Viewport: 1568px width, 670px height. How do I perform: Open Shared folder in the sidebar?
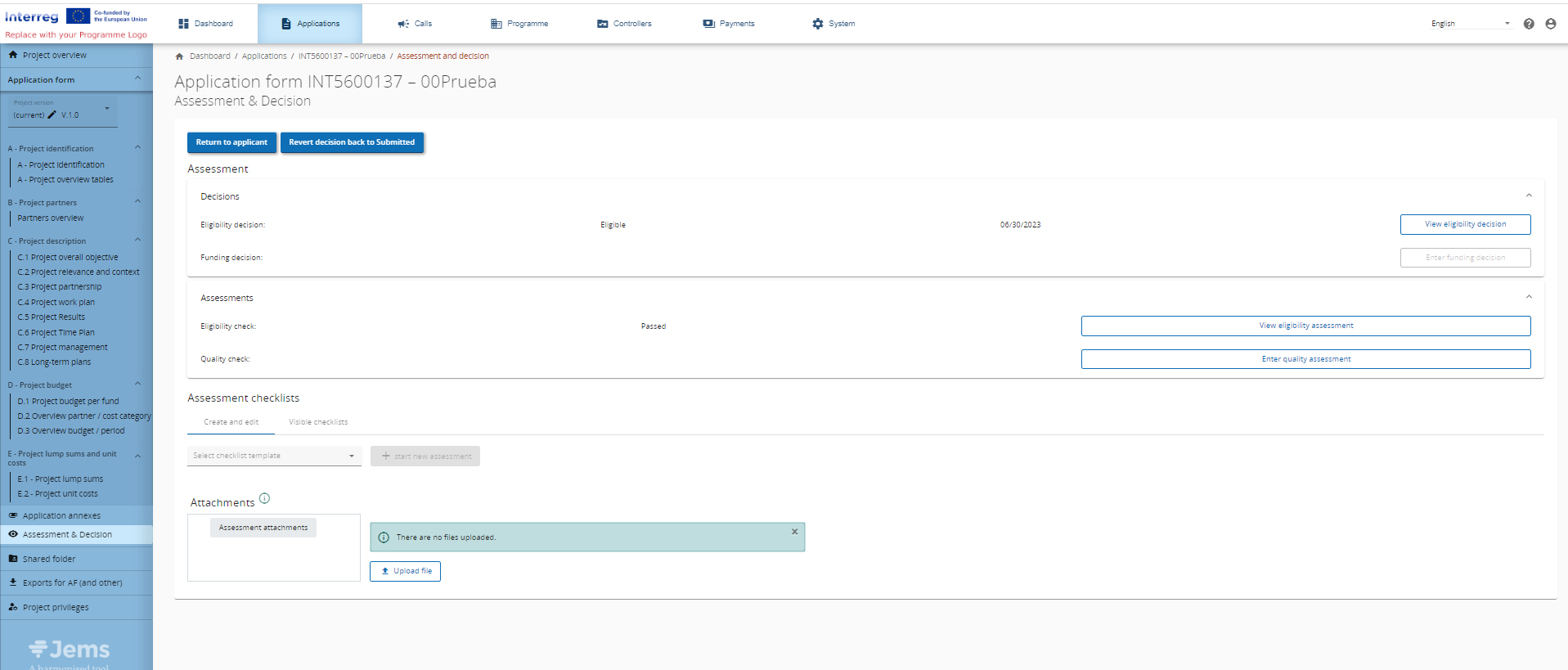click(x=49, y=559)
